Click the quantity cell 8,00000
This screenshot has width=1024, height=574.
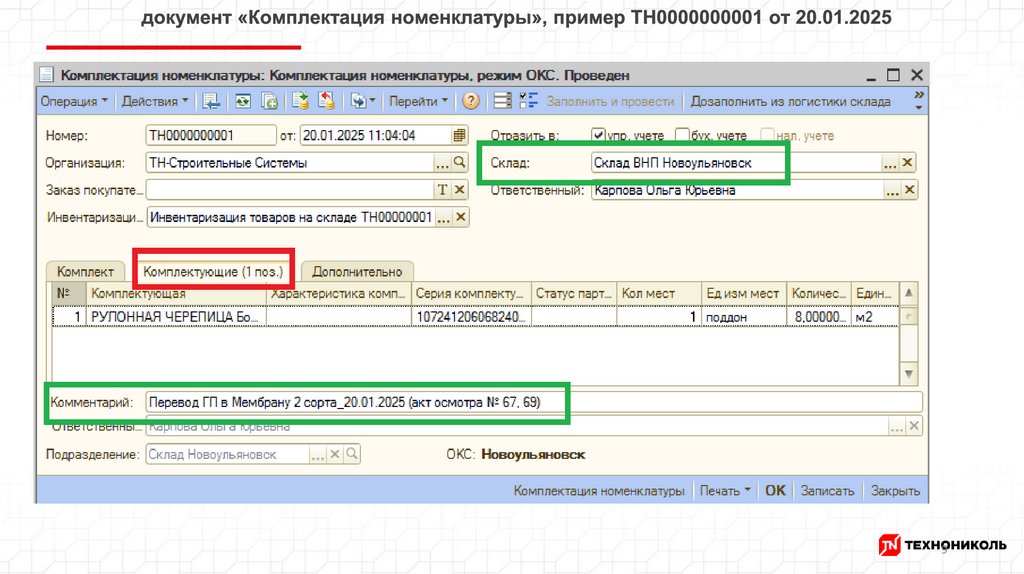point(819,317)
